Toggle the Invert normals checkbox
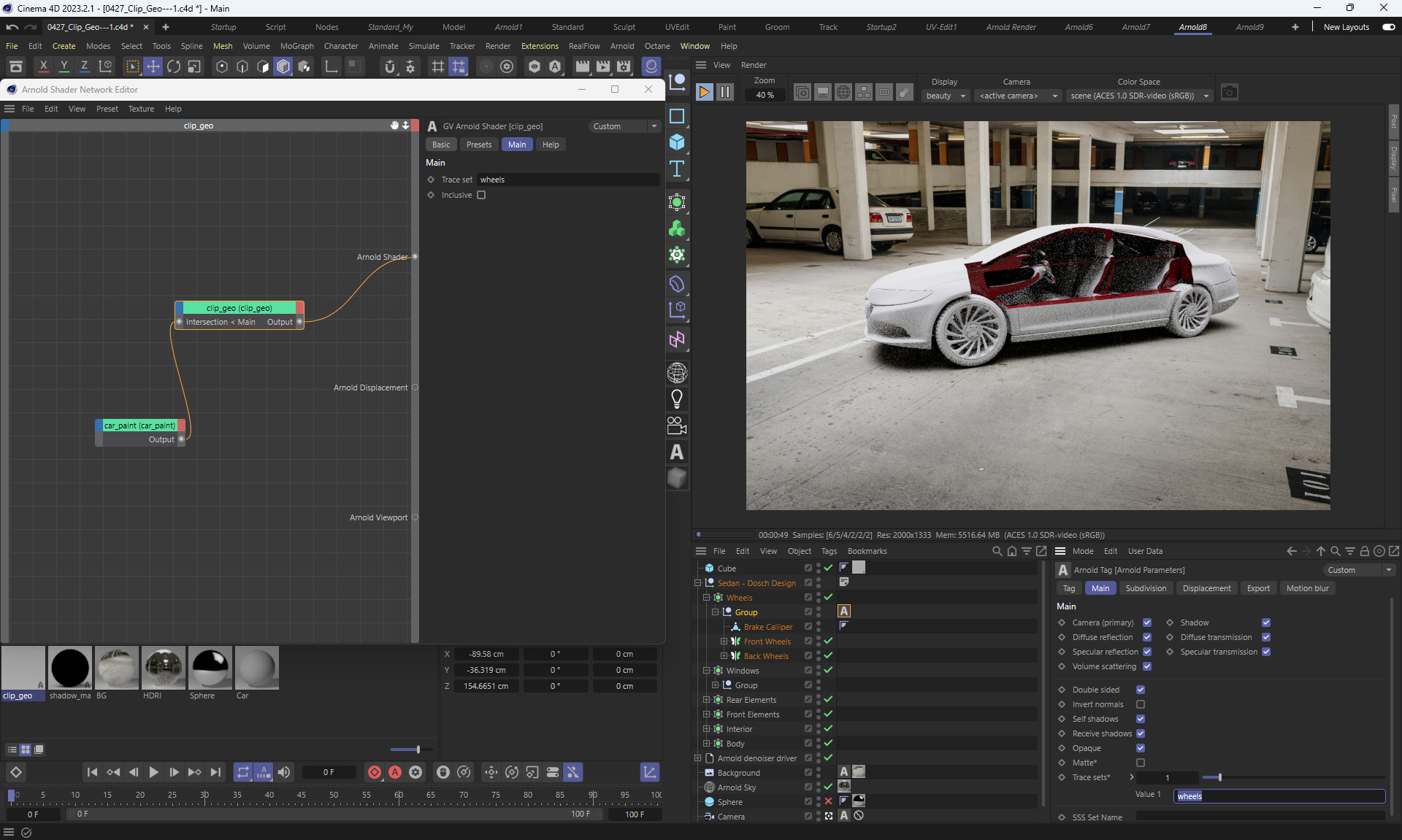This screenshot has width=1402, height=840. (x=1141, y=704)
